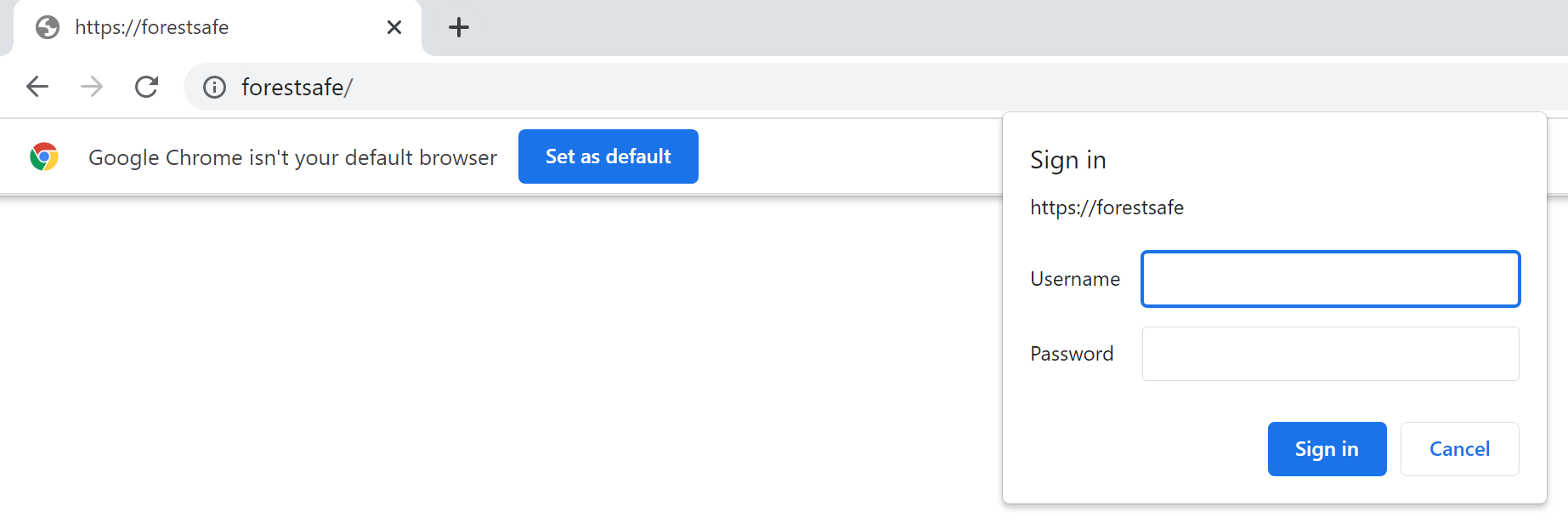Cancel the sign in dialog
The width and height of the screenshot is (1568, 529).
click(x=1459, y=449)
